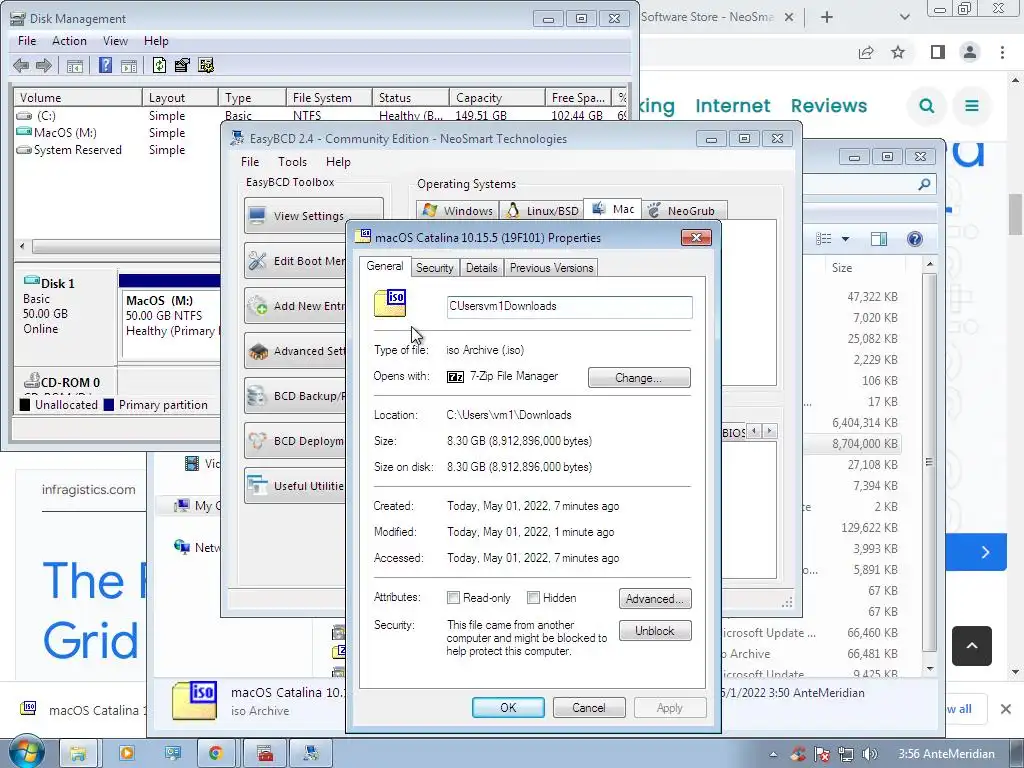Show hidden system tray icons arrow
This screenshot has width=1024, height=768.
click(773, 754)
